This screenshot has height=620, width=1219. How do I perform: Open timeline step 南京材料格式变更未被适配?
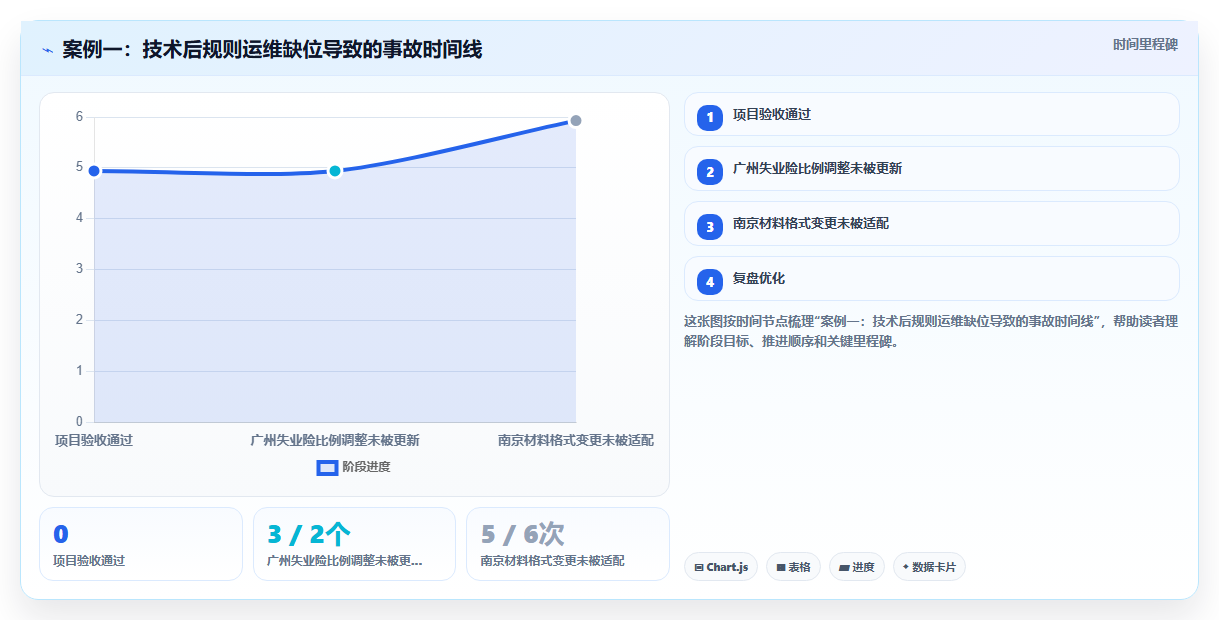point(932,224)
